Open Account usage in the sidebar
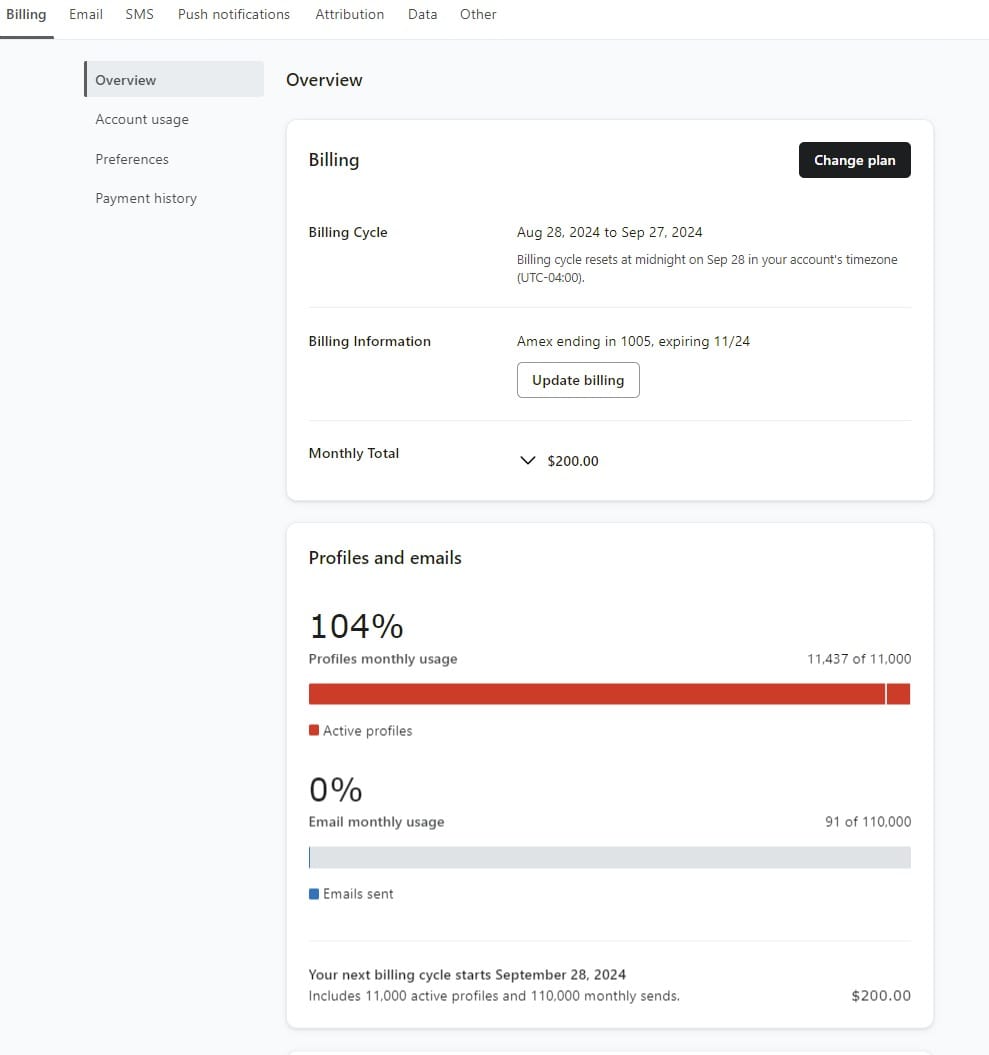 click(142, 119)
